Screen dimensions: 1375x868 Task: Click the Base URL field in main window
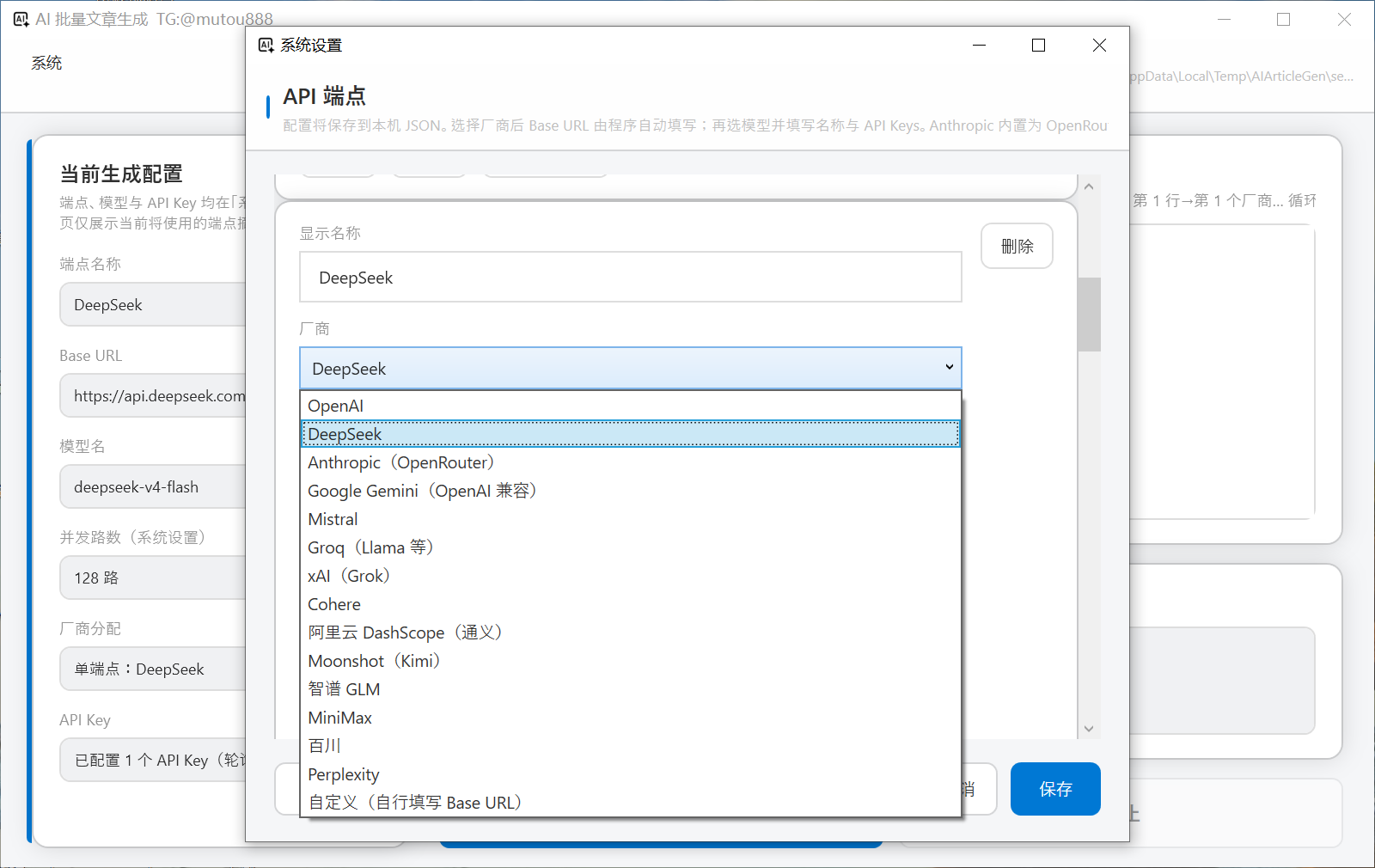tap(153, 395)
